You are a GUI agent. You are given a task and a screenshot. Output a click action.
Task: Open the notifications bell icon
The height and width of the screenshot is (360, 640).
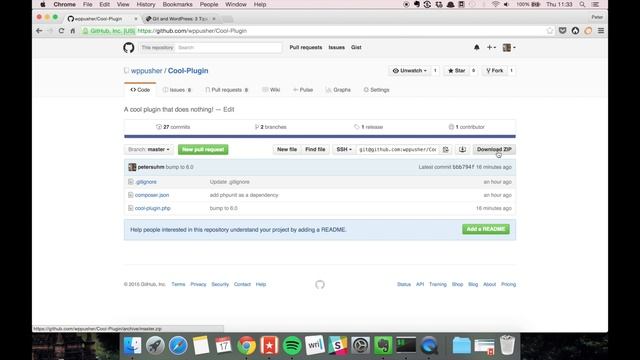476,47
